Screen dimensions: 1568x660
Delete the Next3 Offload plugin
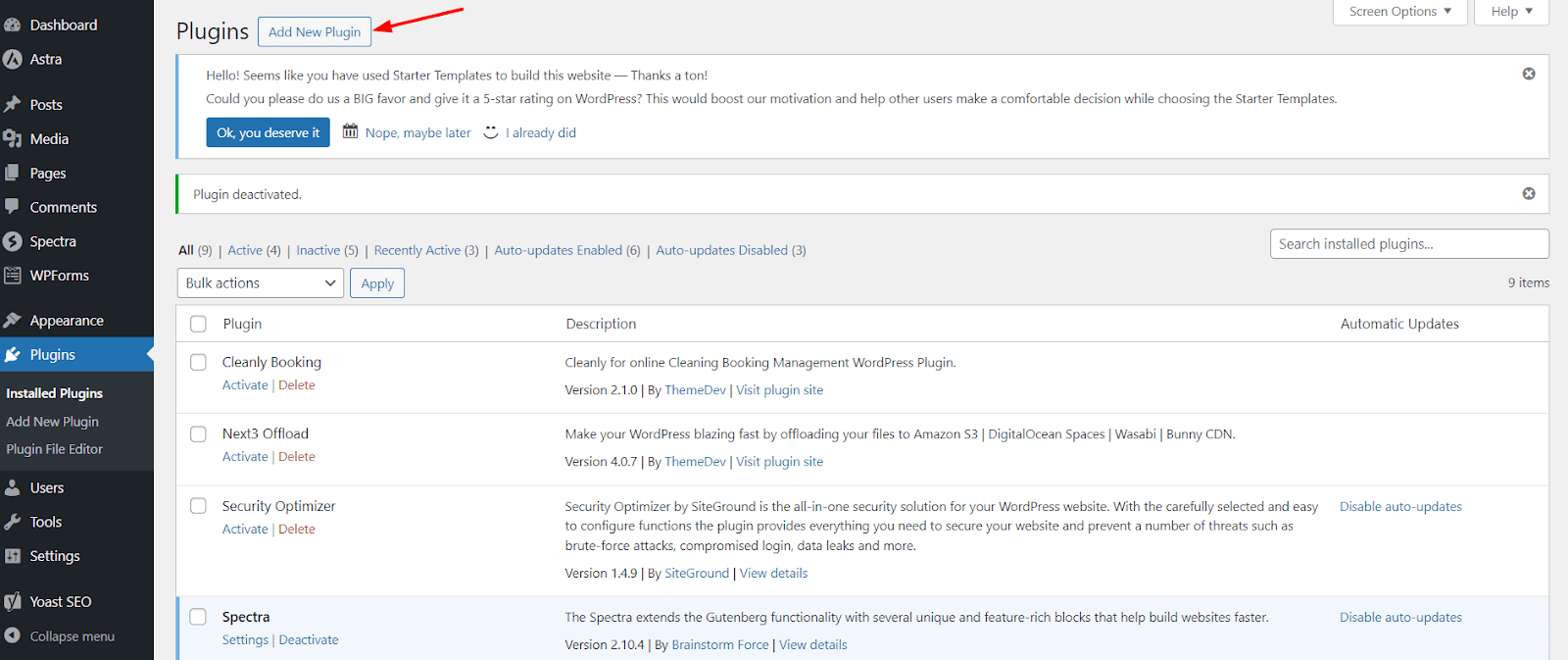point(297,457)
